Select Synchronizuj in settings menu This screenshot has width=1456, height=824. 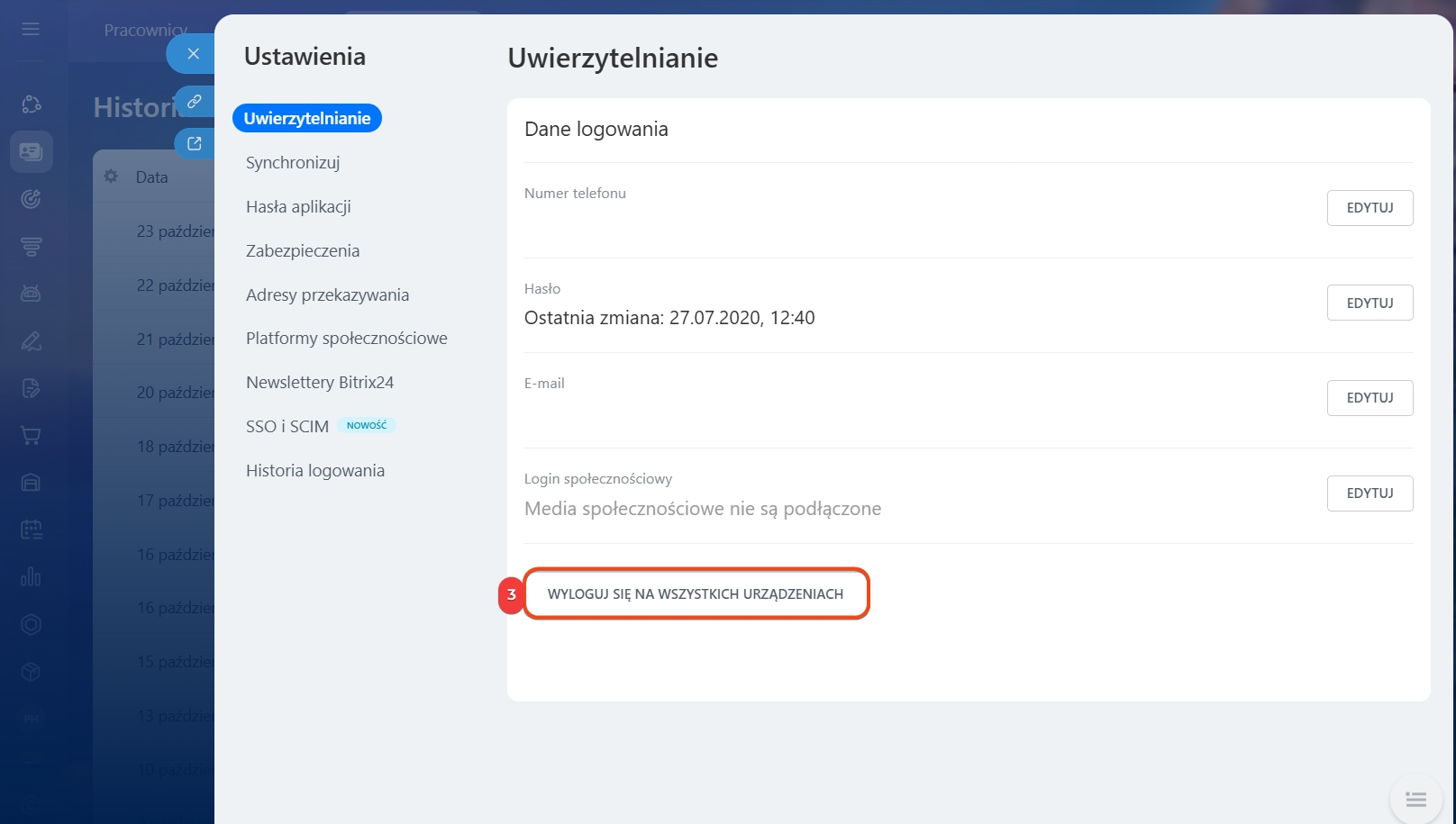coord(293,163)
